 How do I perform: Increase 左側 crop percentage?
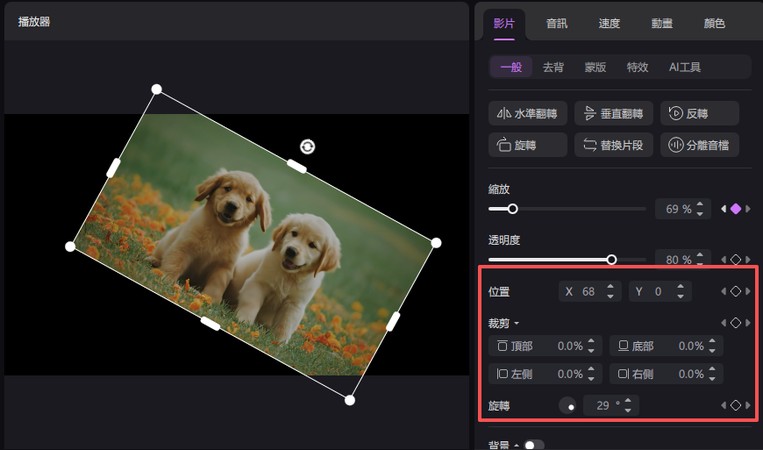coord(591,370)
